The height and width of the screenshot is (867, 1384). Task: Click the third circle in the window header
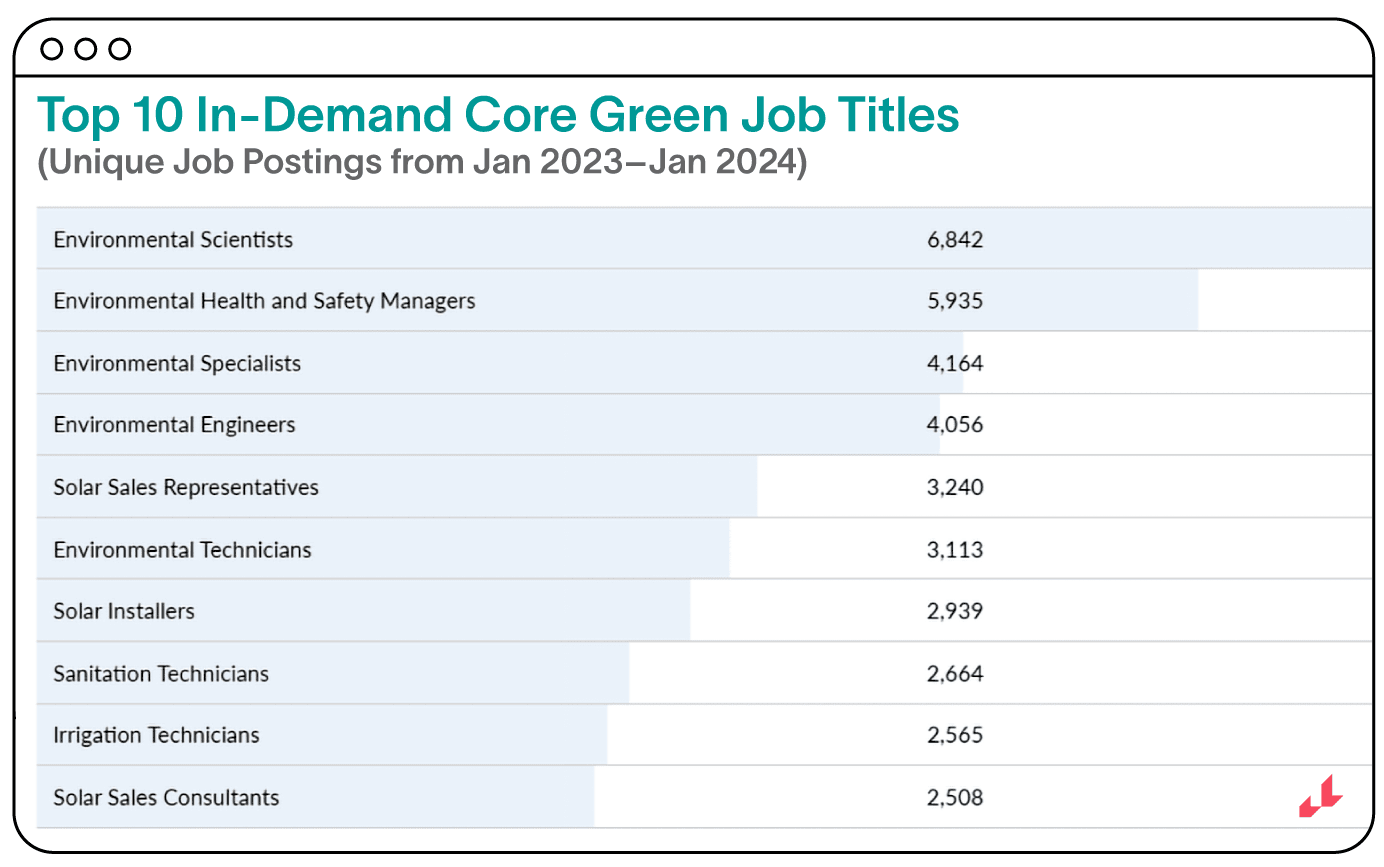(x=120, y=49)
